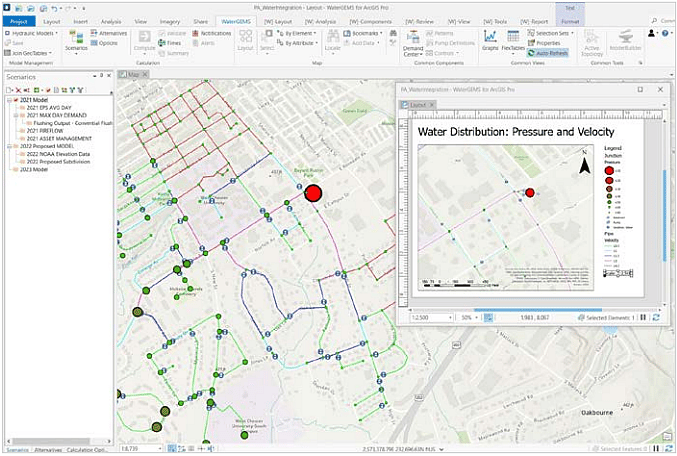
Task: Open Join GeoTables dropdown
Action: point(28,53)
